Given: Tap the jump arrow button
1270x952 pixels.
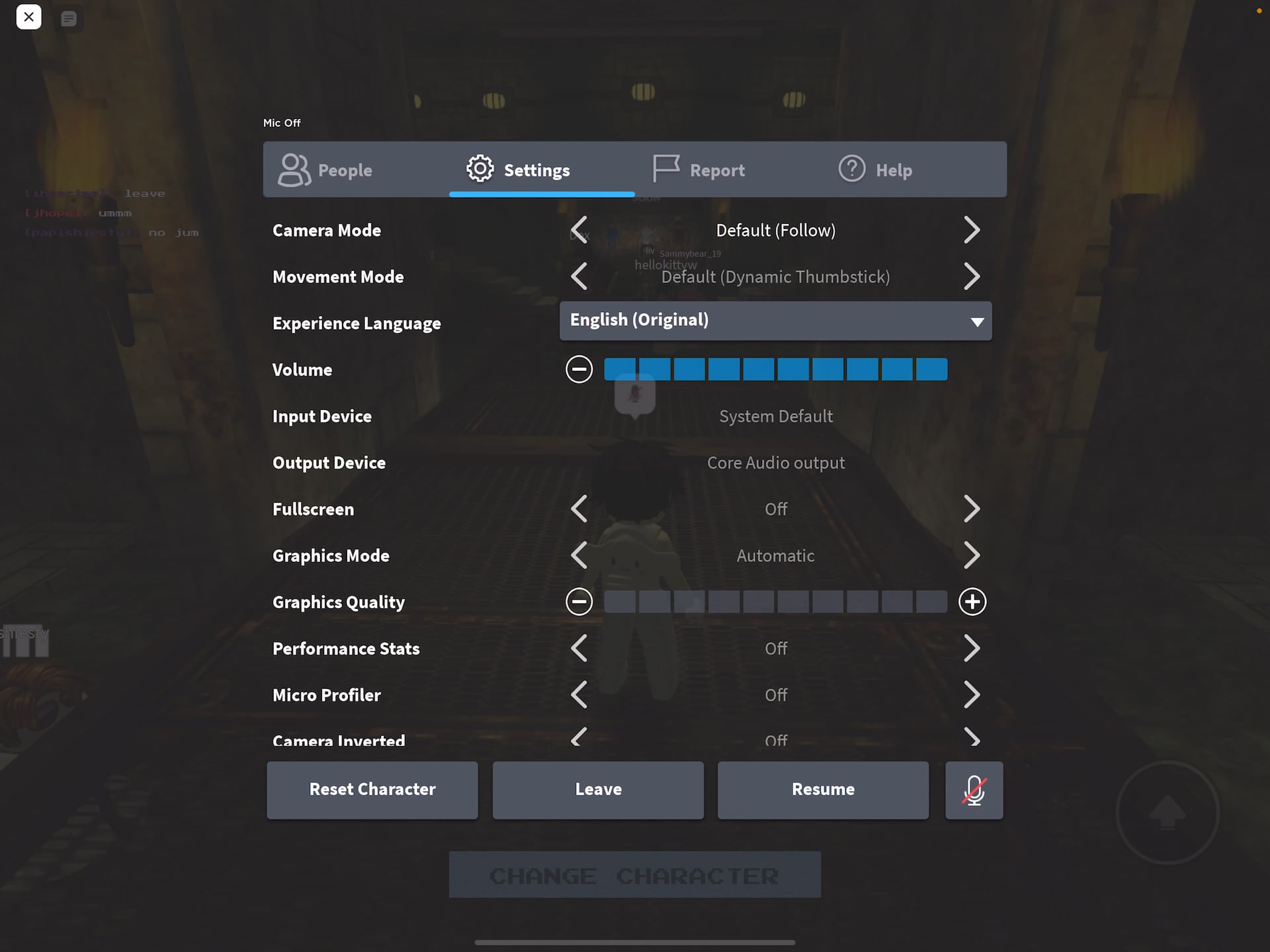Looking at the screenshot, I should coord(1167,813).
